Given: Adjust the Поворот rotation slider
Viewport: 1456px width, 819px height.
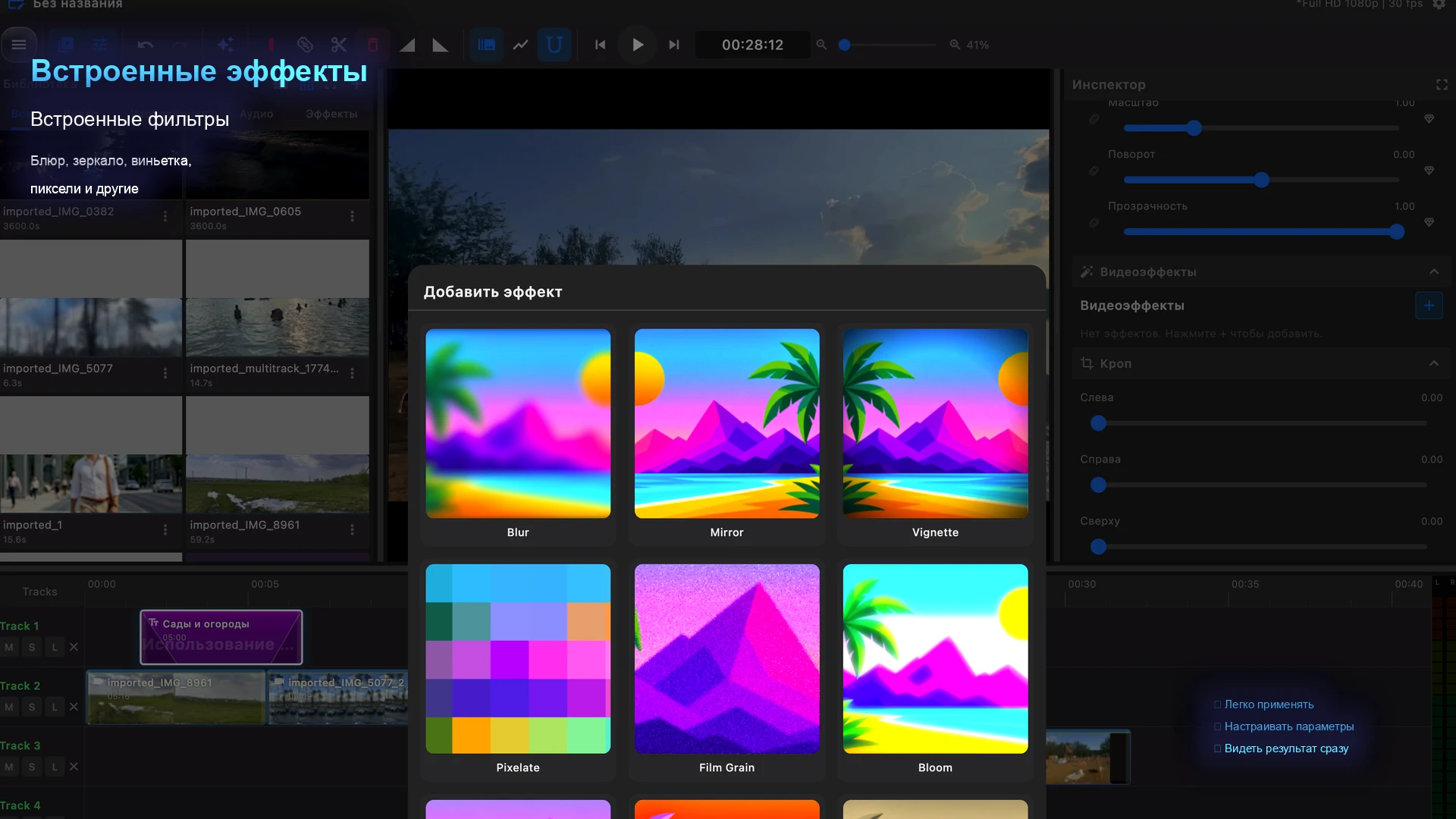Looking at the screenshot, I should pos(1261,180).
